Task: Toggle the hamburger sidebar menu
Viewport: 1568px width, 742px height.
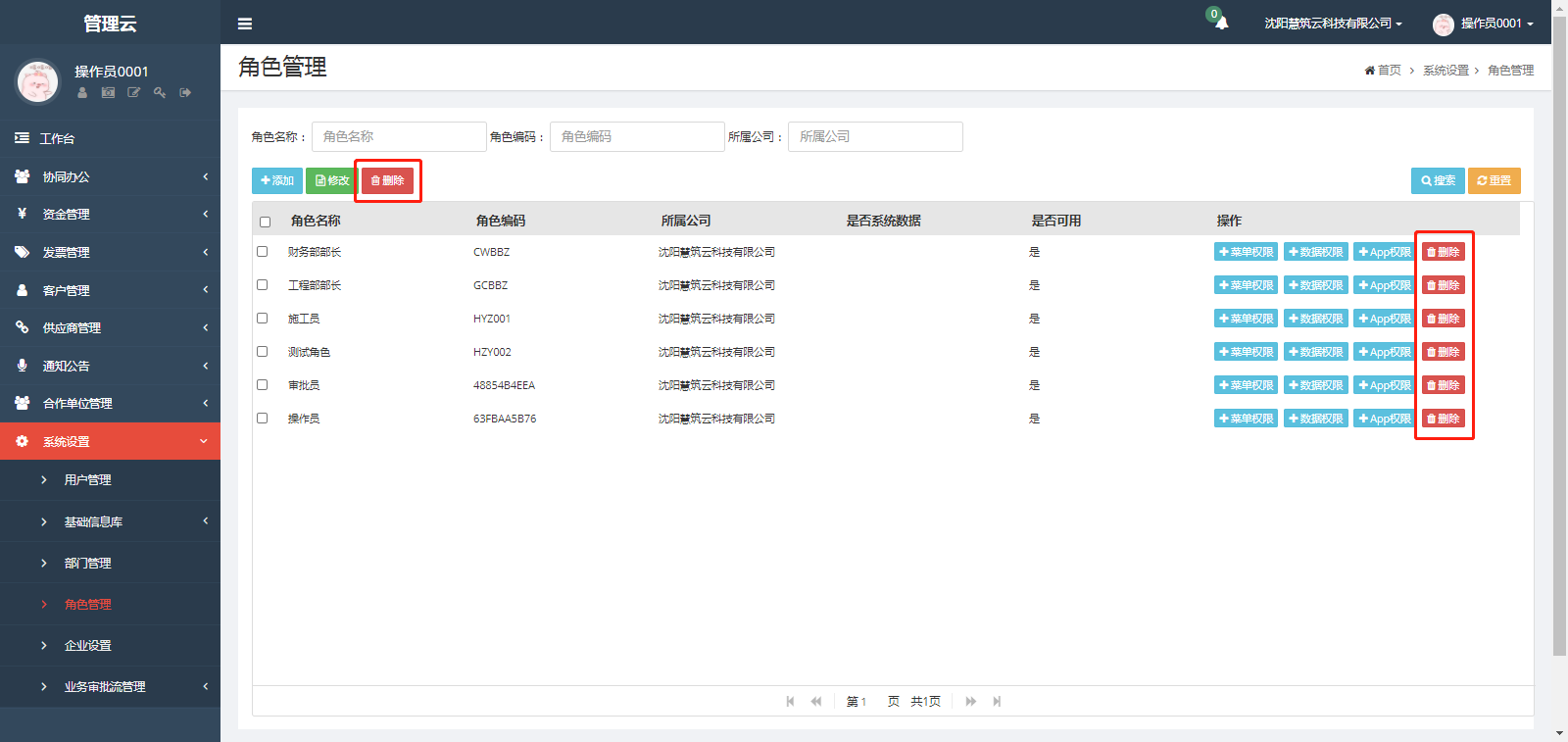Action: [245, 24]
